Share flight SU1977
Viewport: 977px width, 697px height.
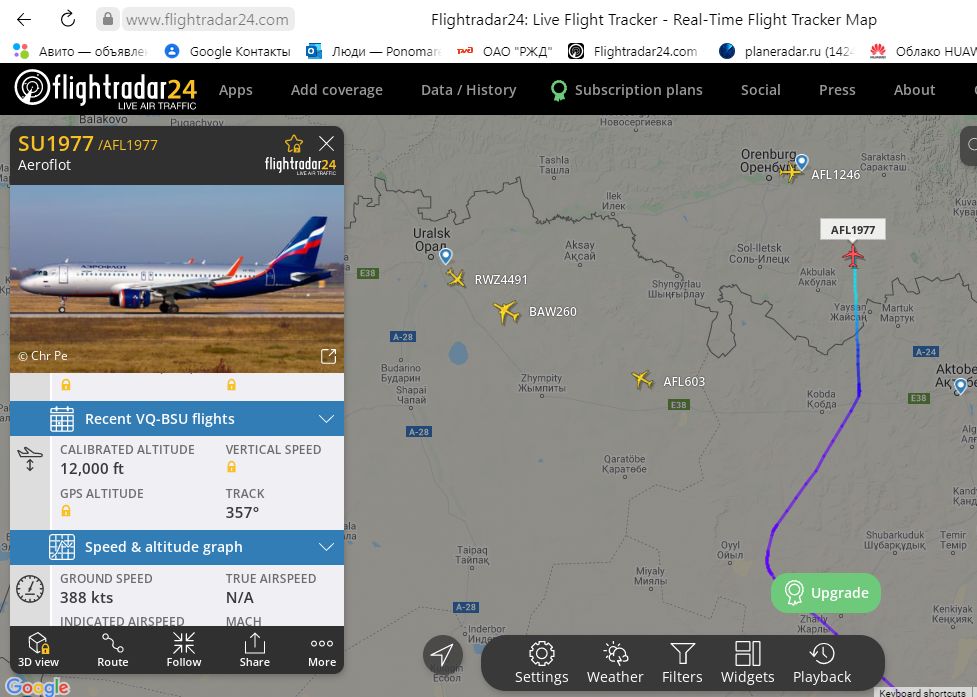[x=254, y=650]
